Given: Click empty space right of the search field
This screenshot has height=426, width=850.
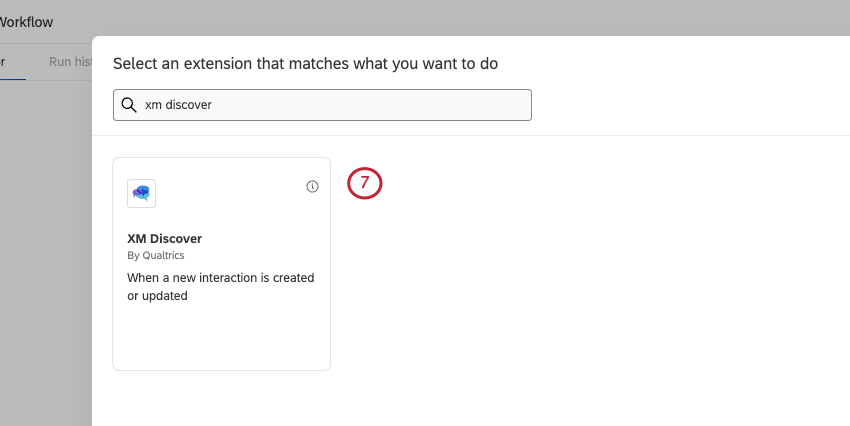Looking at the screenshot, I should coord(680,105).
